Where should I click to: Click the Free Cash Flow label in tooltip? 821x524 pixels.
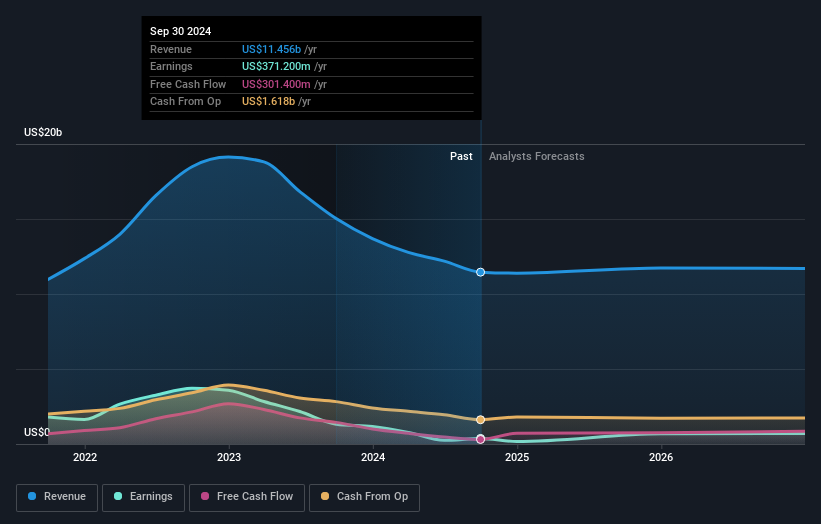(188, 84)
